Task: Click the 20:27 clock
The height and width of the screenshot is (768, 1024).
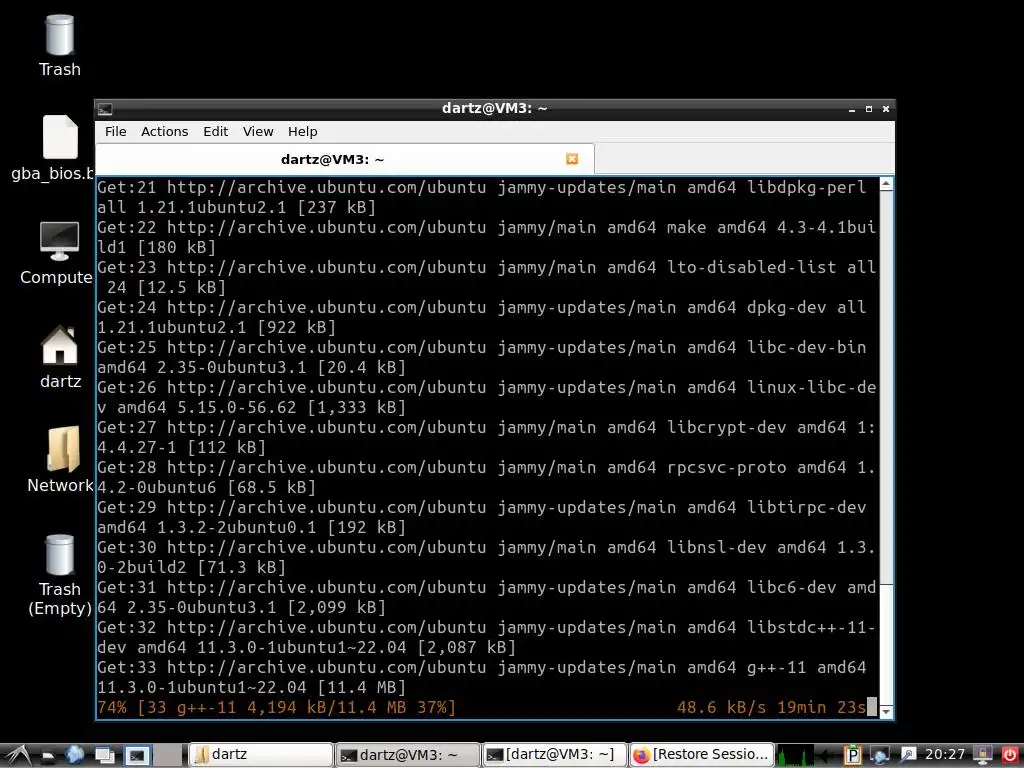Action: [x=944, y=754]
